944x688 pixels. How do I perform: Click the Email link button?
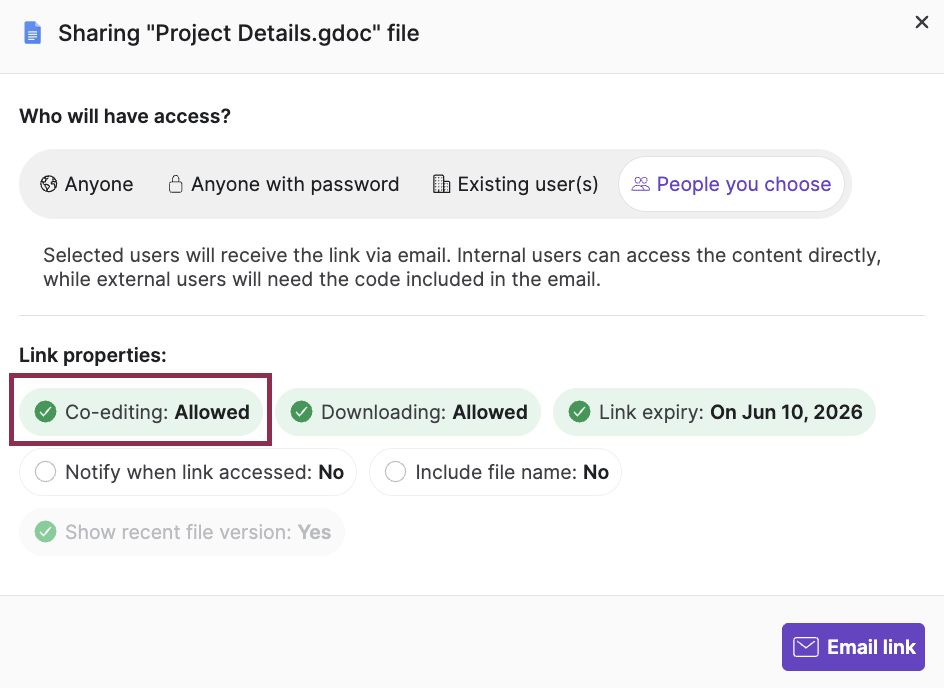pyautogui.click(x=853, y=647)
